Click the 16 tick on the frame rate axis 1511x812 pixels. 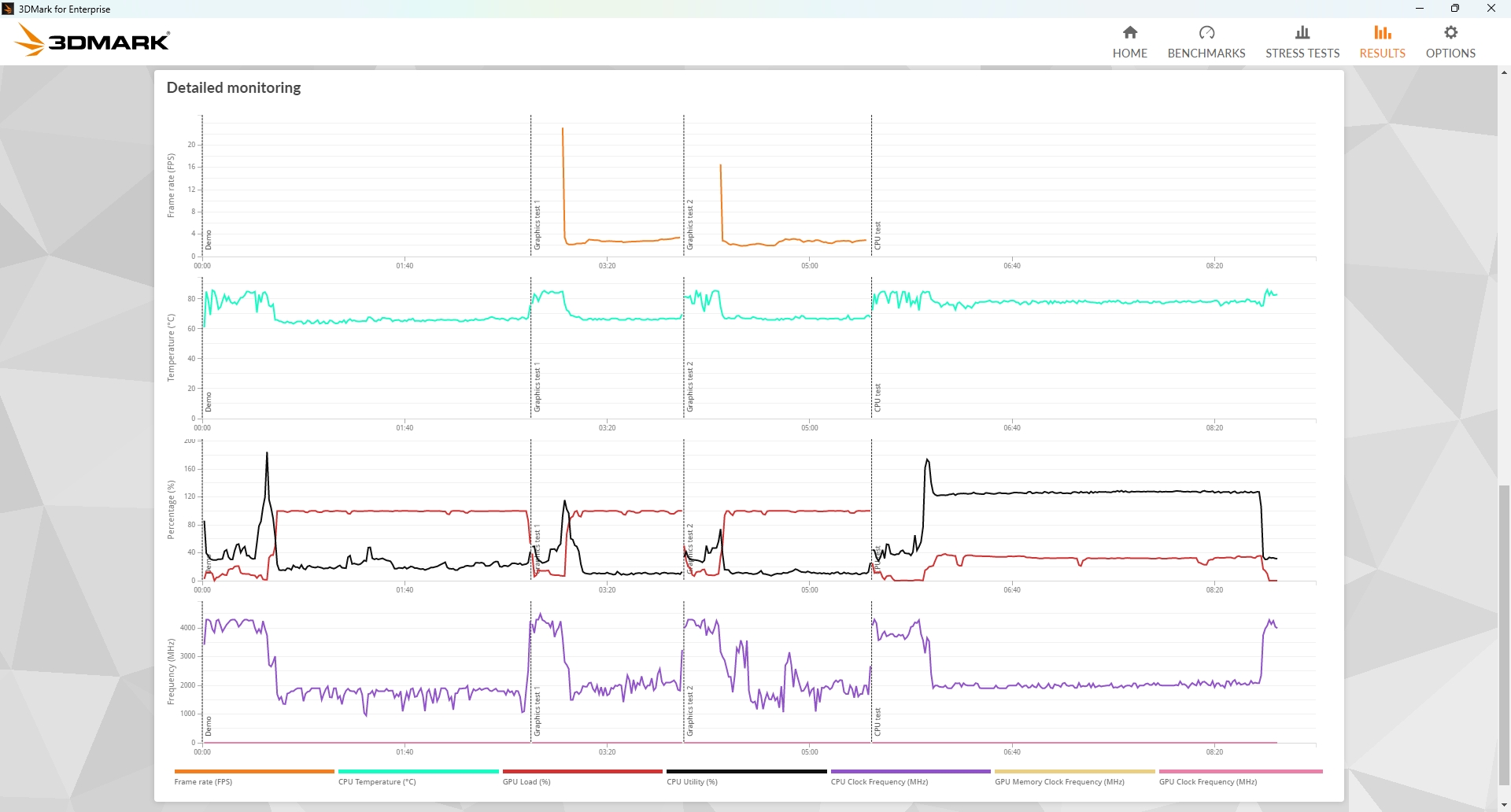191,167
